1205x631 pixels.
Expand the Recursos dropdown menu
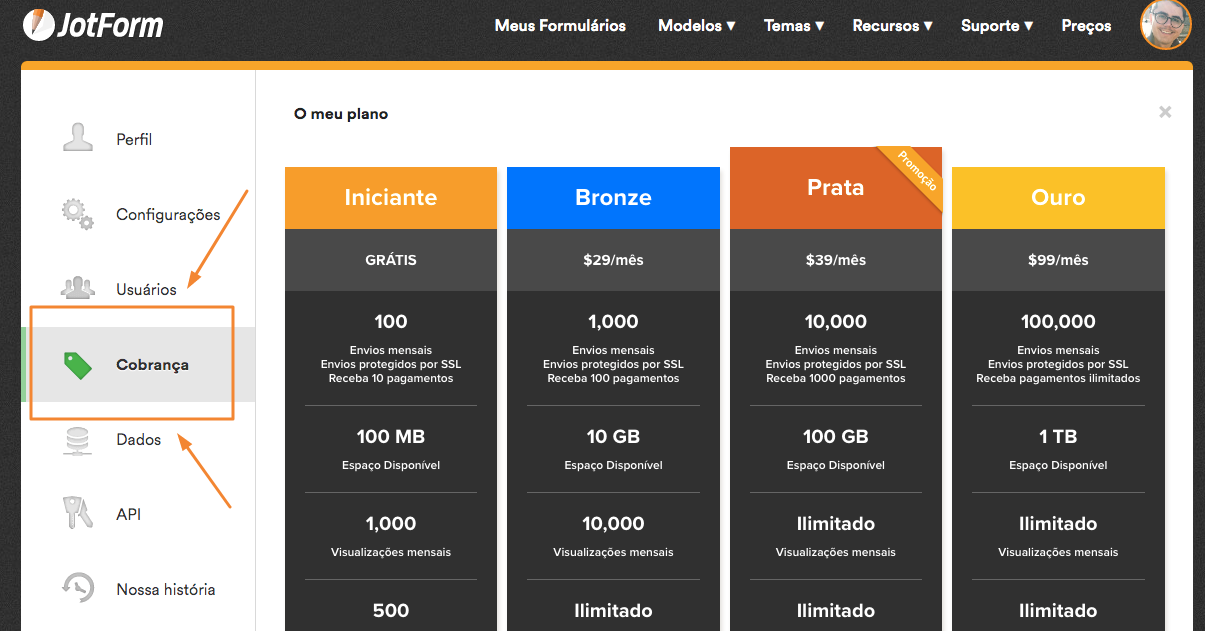892,26
